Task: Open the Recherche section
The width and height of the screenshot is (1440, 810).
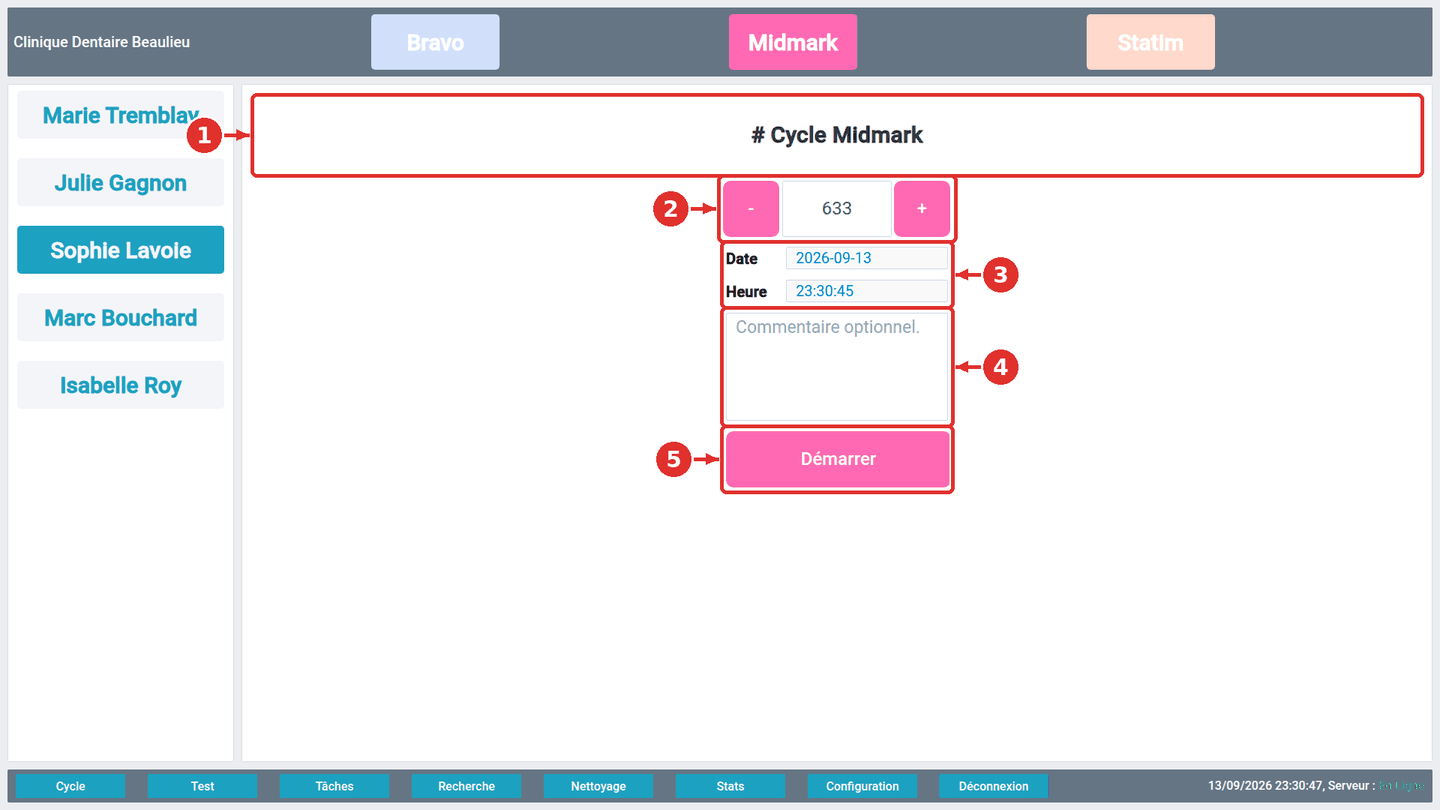Action: coord(467,786)
